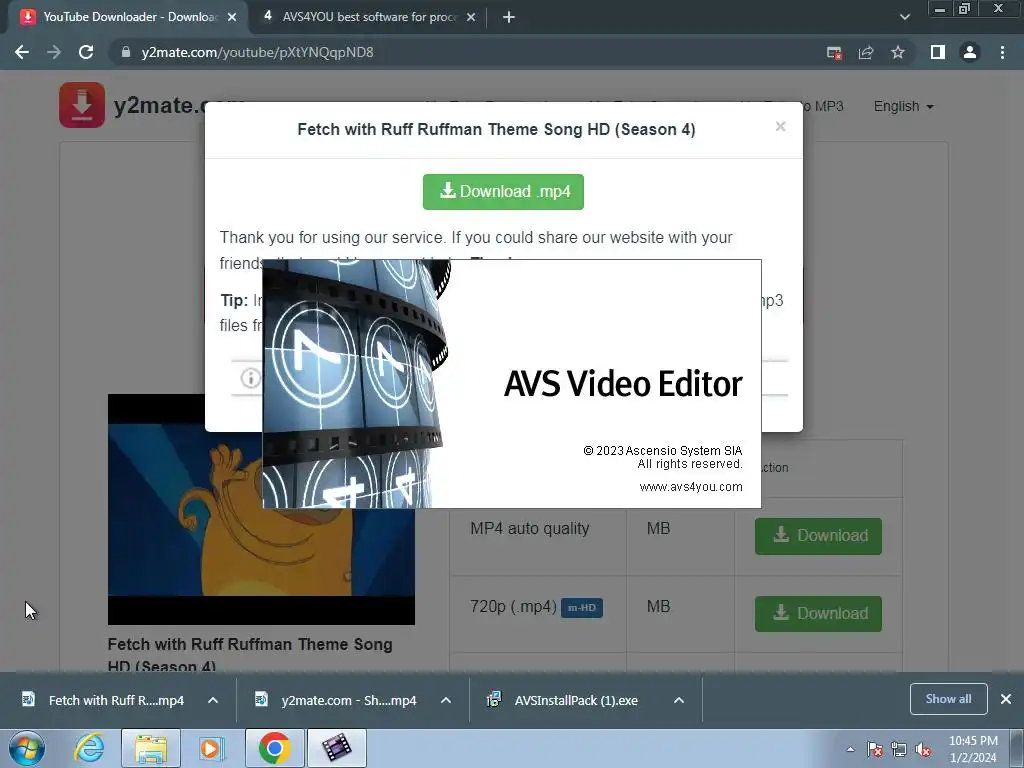Click the MP4 auto quality table cell
This screenshot has width=1024, height=768.
point(538,536)
